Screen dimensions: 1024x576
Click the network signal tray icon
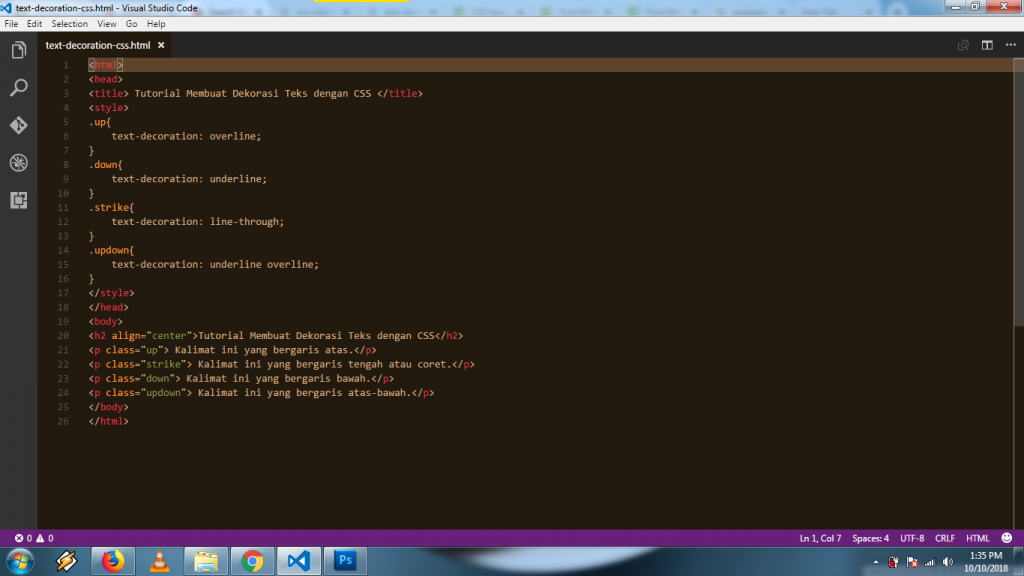coord(929,562)
